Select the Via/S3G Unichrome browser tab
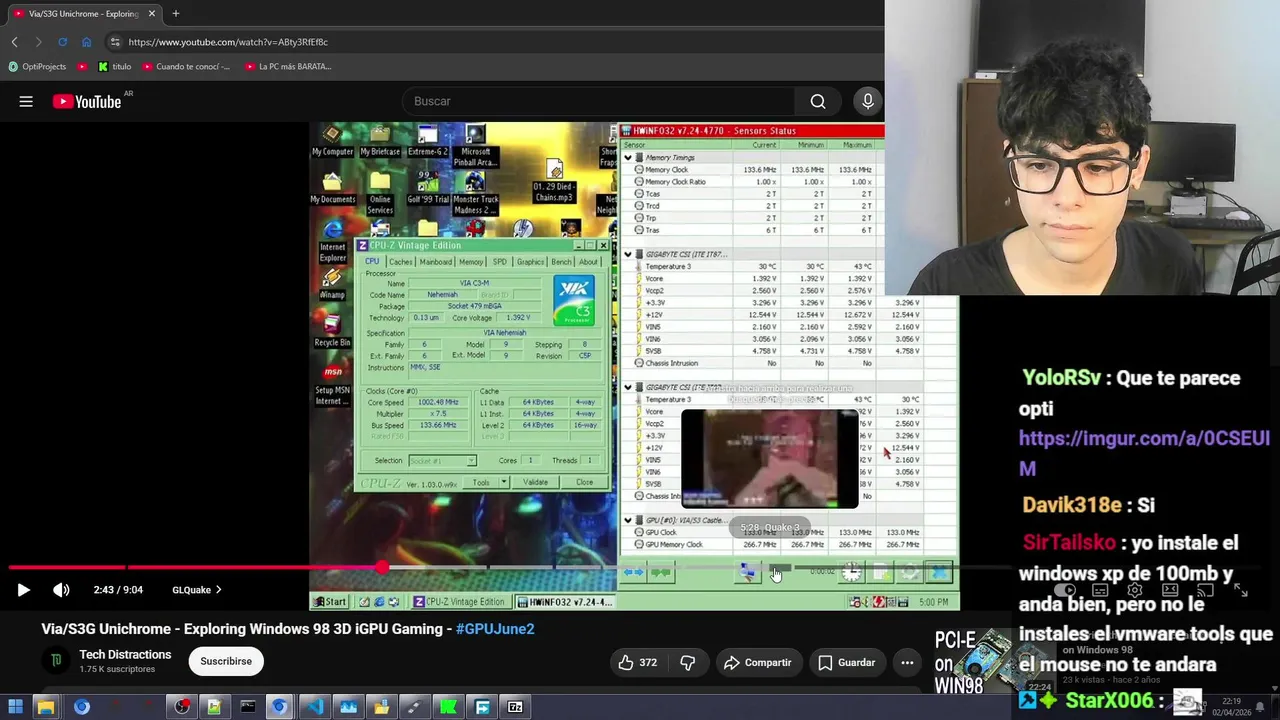Screen dimensions: 1280x720 click(x=84, y=14)
